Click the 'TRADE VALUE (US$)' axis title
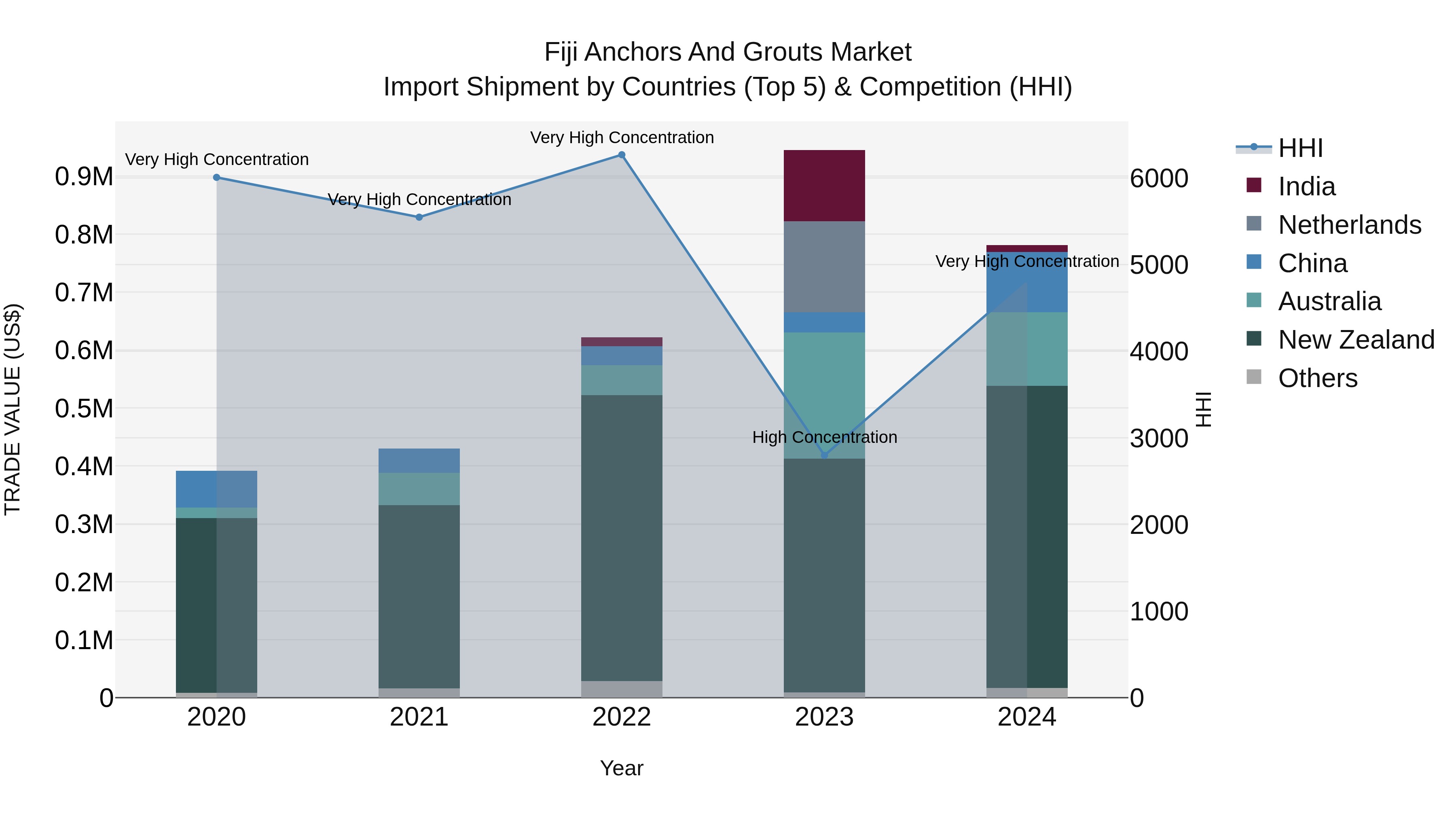This screenshot has width=1456, height=819. point(13,409)
